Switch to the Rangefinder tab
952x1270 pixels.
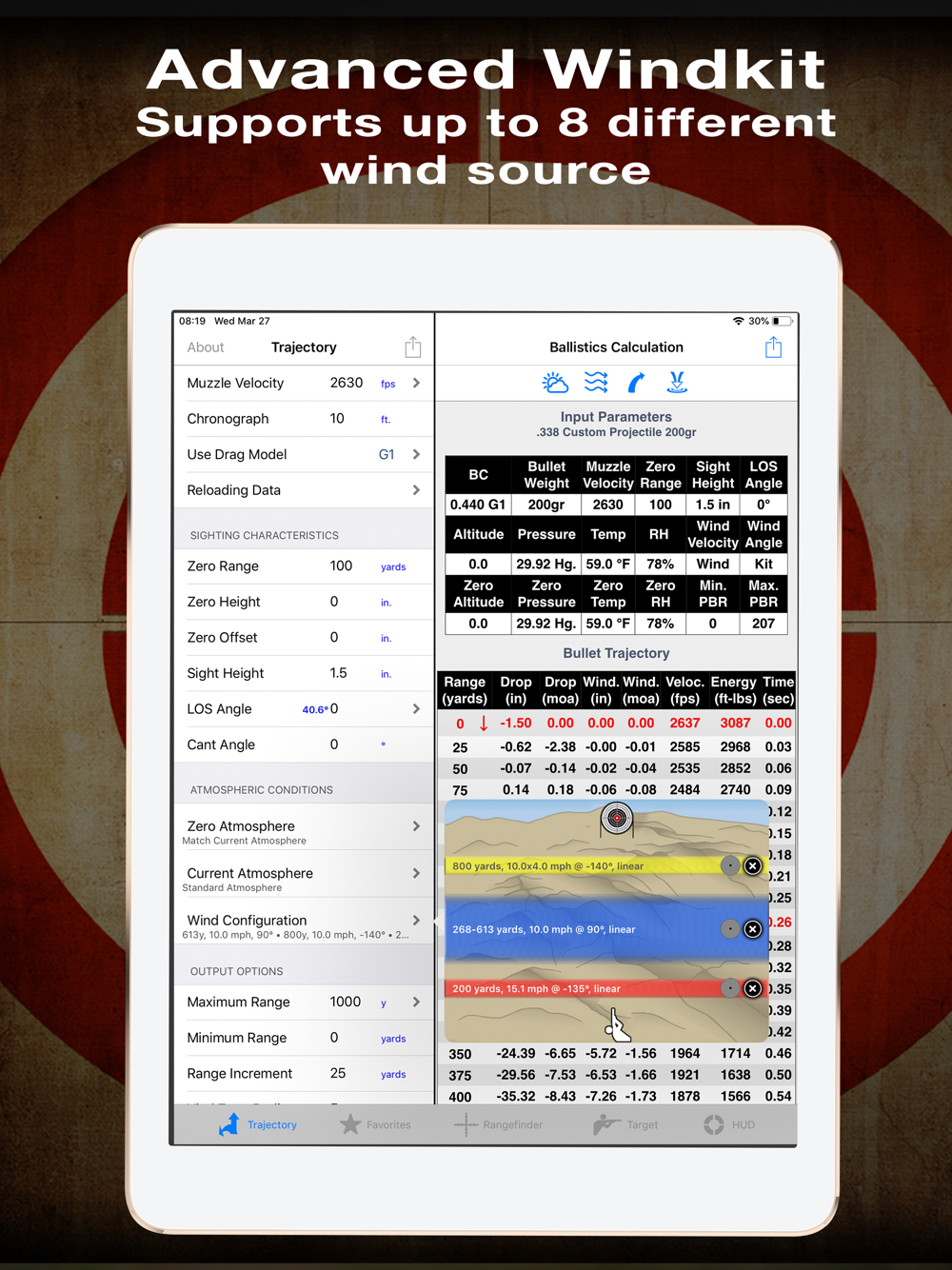point(499,1124)
